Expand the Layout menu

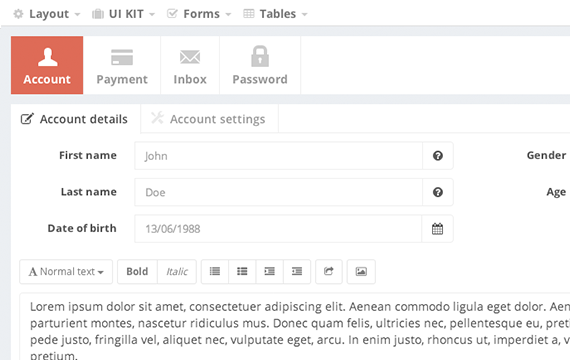[47, 14]
